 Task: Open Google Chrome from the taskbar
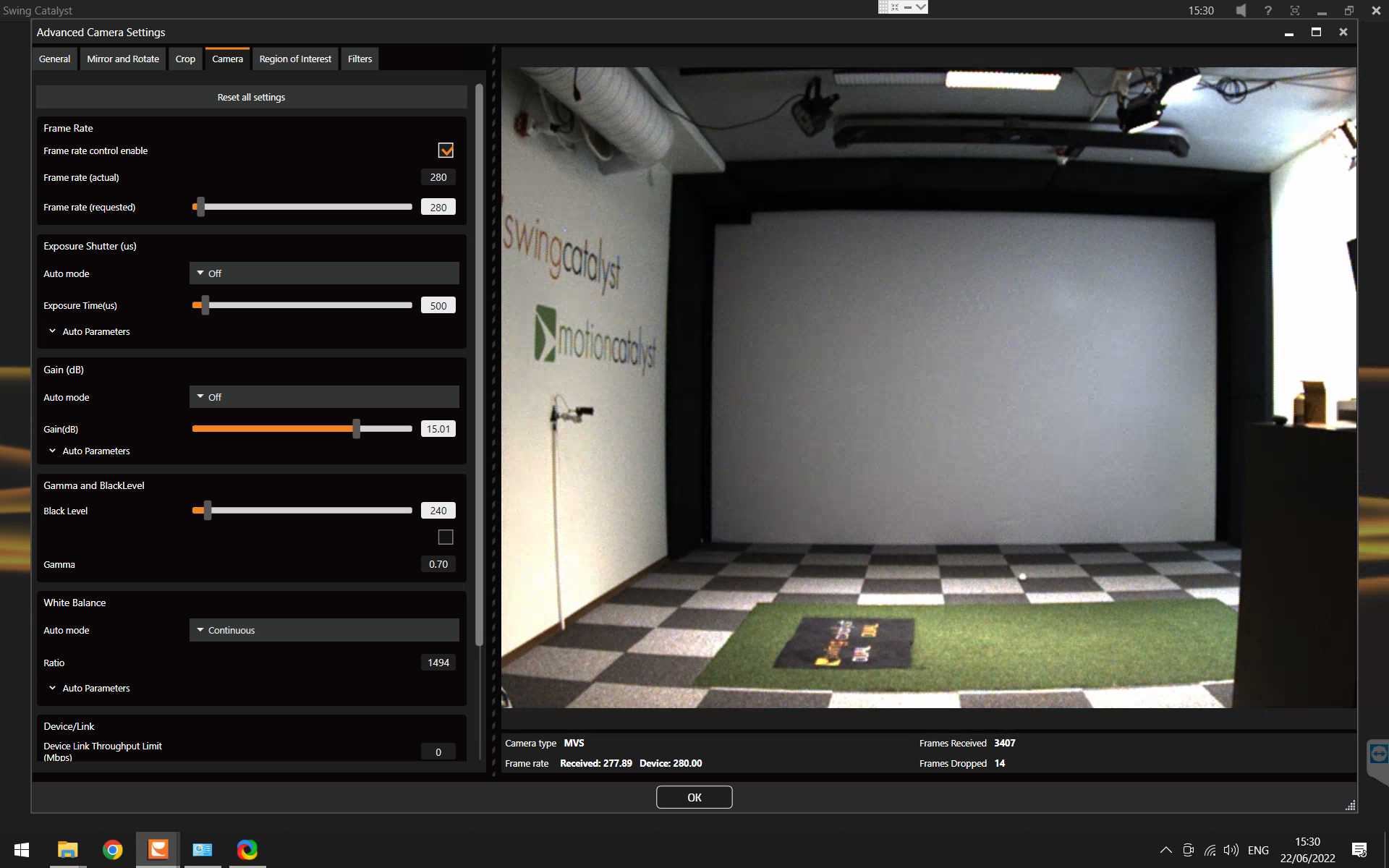(x=113, y=849)
